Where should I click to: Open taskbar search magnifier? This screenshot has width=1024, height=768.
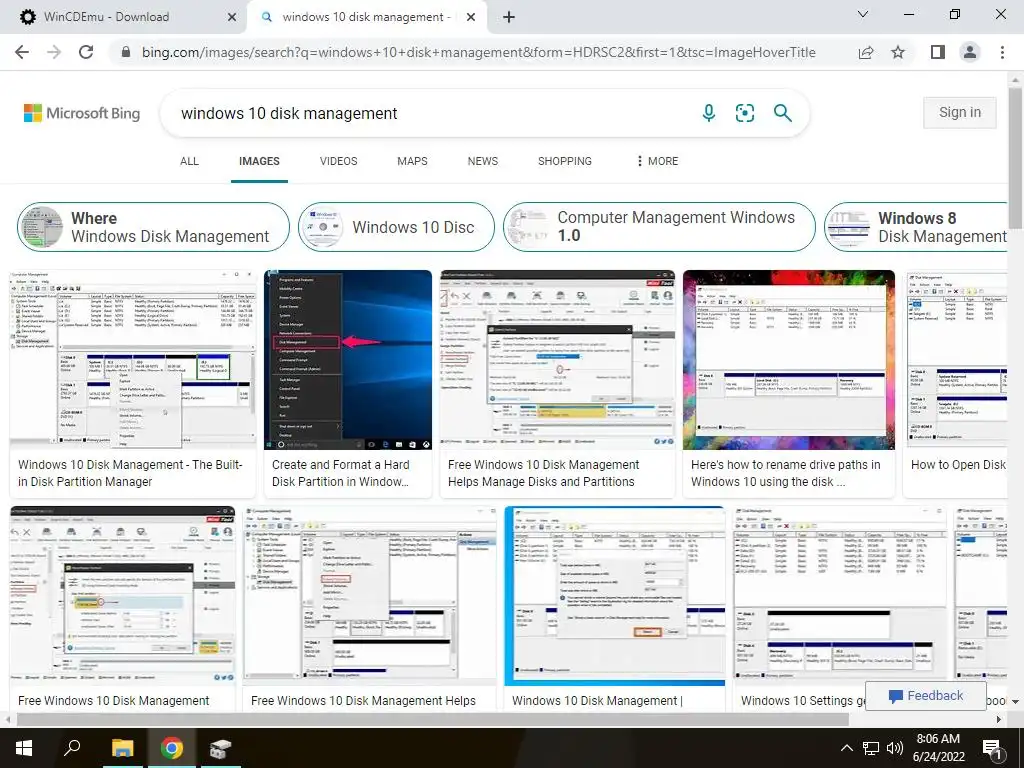[x=72, y=748]
